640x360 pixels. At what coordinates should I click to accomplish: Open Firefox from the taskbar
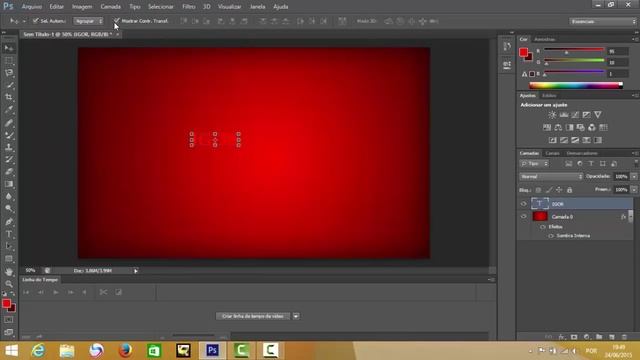(x=125, y=351)
